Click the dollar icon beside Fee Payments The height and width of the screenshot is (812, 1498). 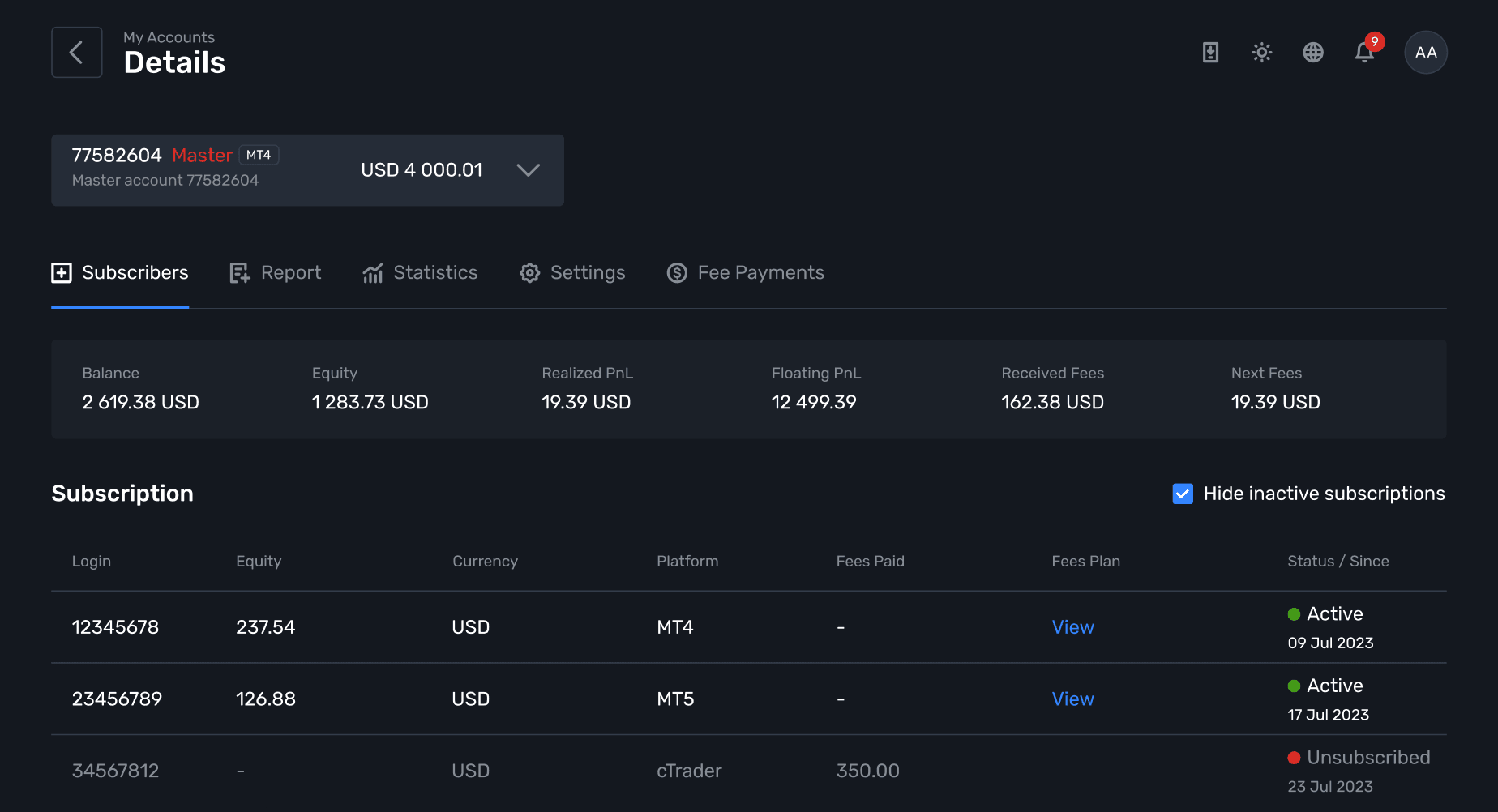[677, 272]
